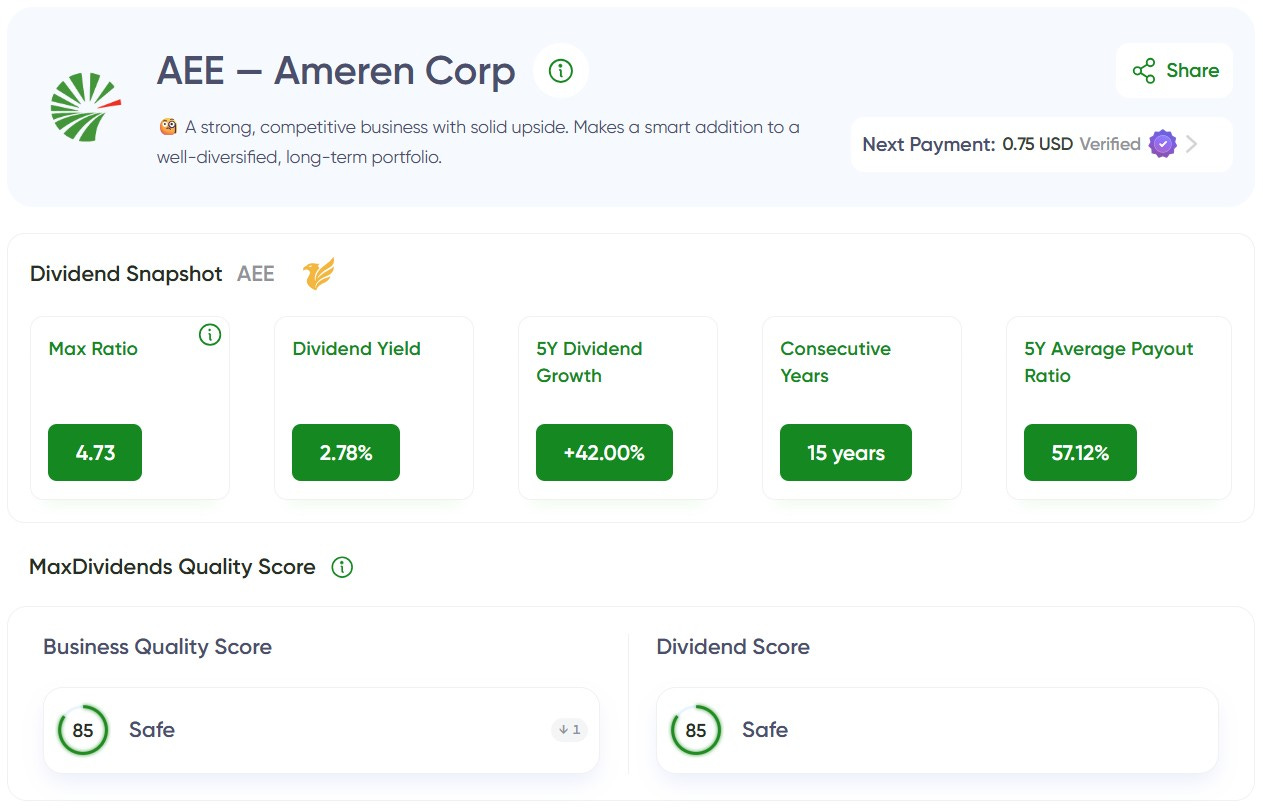Click the 4.73 Max Ratio value
1263x810 pixels.
pos(95,452)
